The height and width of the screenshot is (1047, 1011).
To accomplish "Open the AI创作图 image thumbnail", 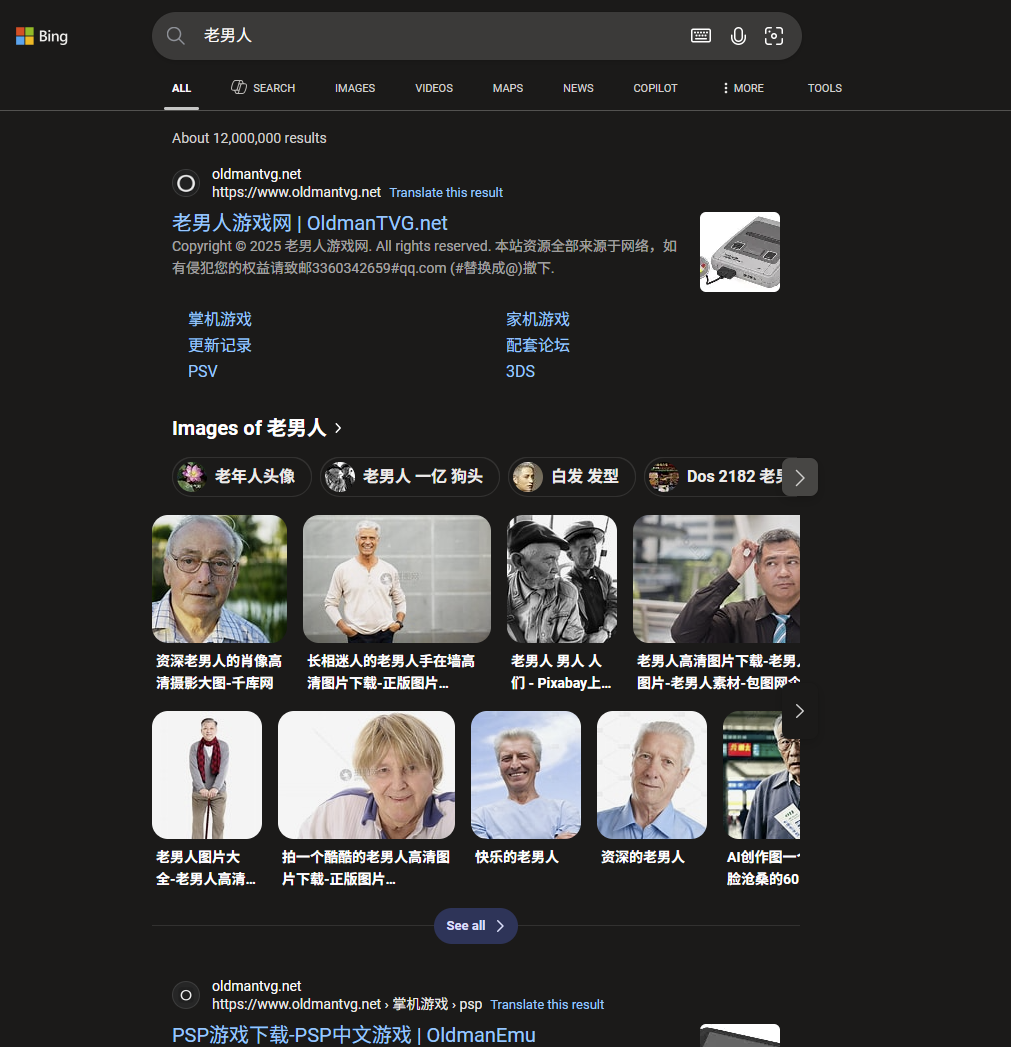I will click(x=761, y=775).
